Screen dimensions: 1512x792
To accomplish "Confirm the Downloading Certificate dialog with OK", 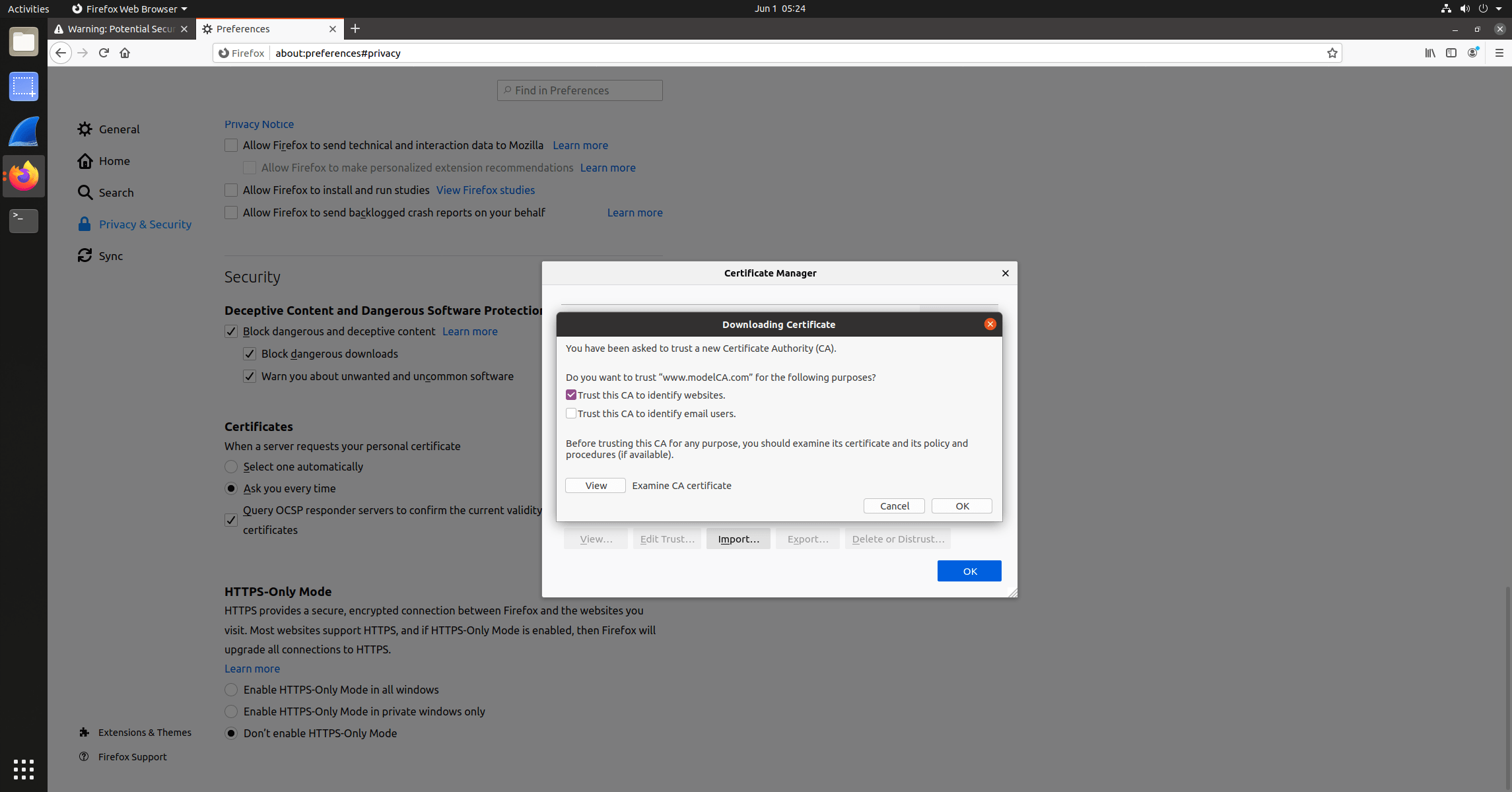I will 962,506.
